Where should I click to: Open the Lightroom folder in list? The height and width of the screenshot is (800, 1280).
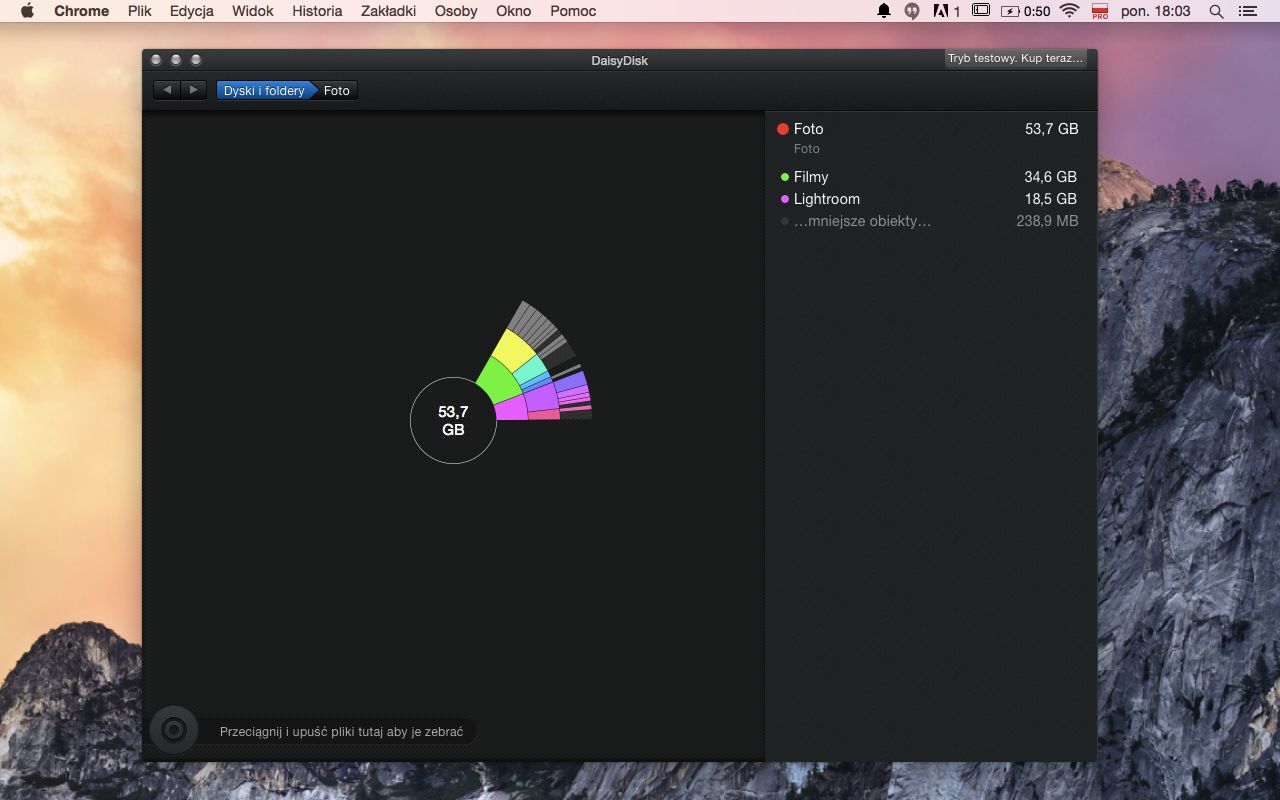pyautogui.click(x=929, y=199)
